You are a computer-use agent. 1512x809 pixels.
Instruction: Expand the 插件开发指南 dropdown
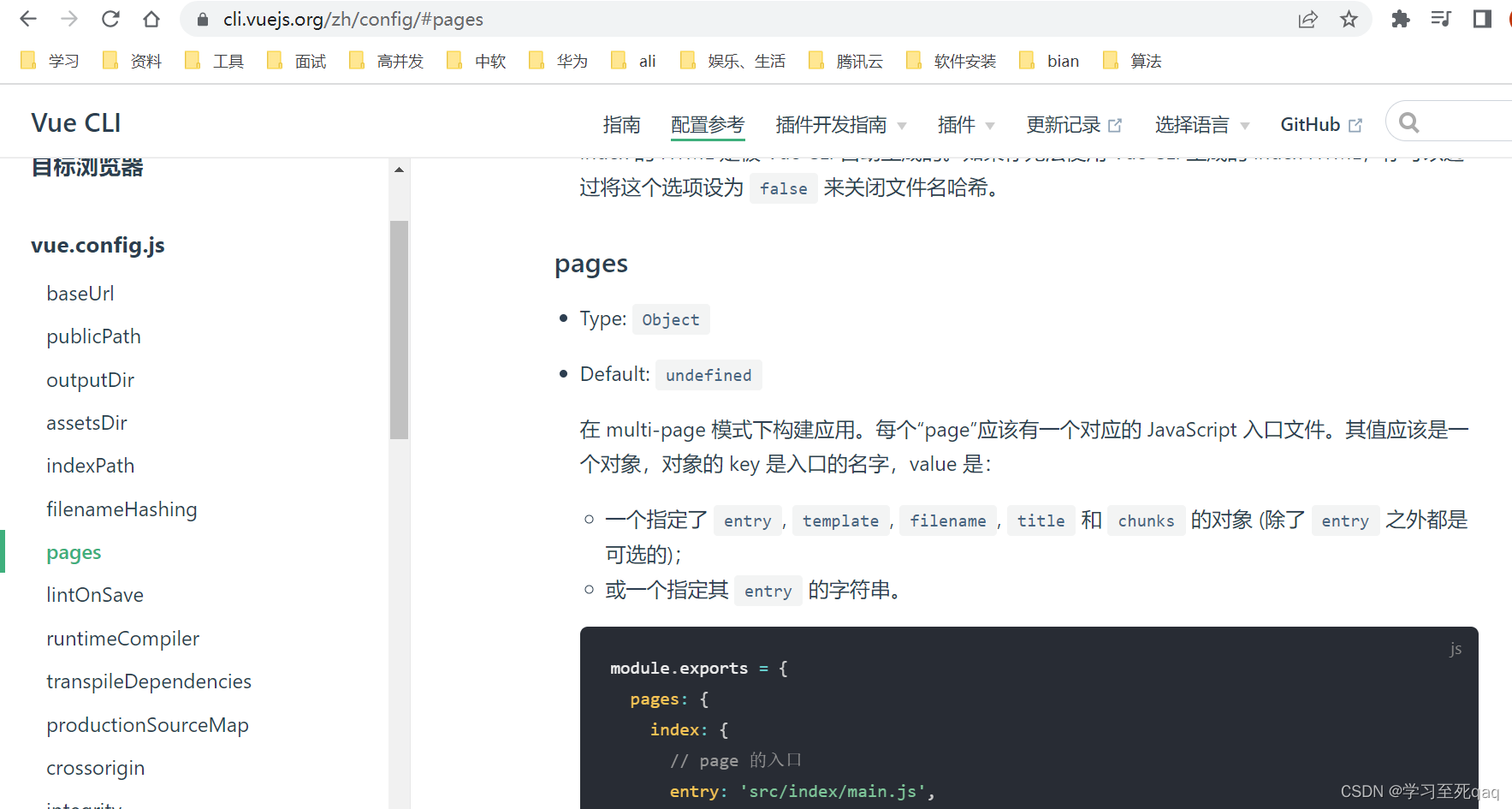click(x=833, y=124)
